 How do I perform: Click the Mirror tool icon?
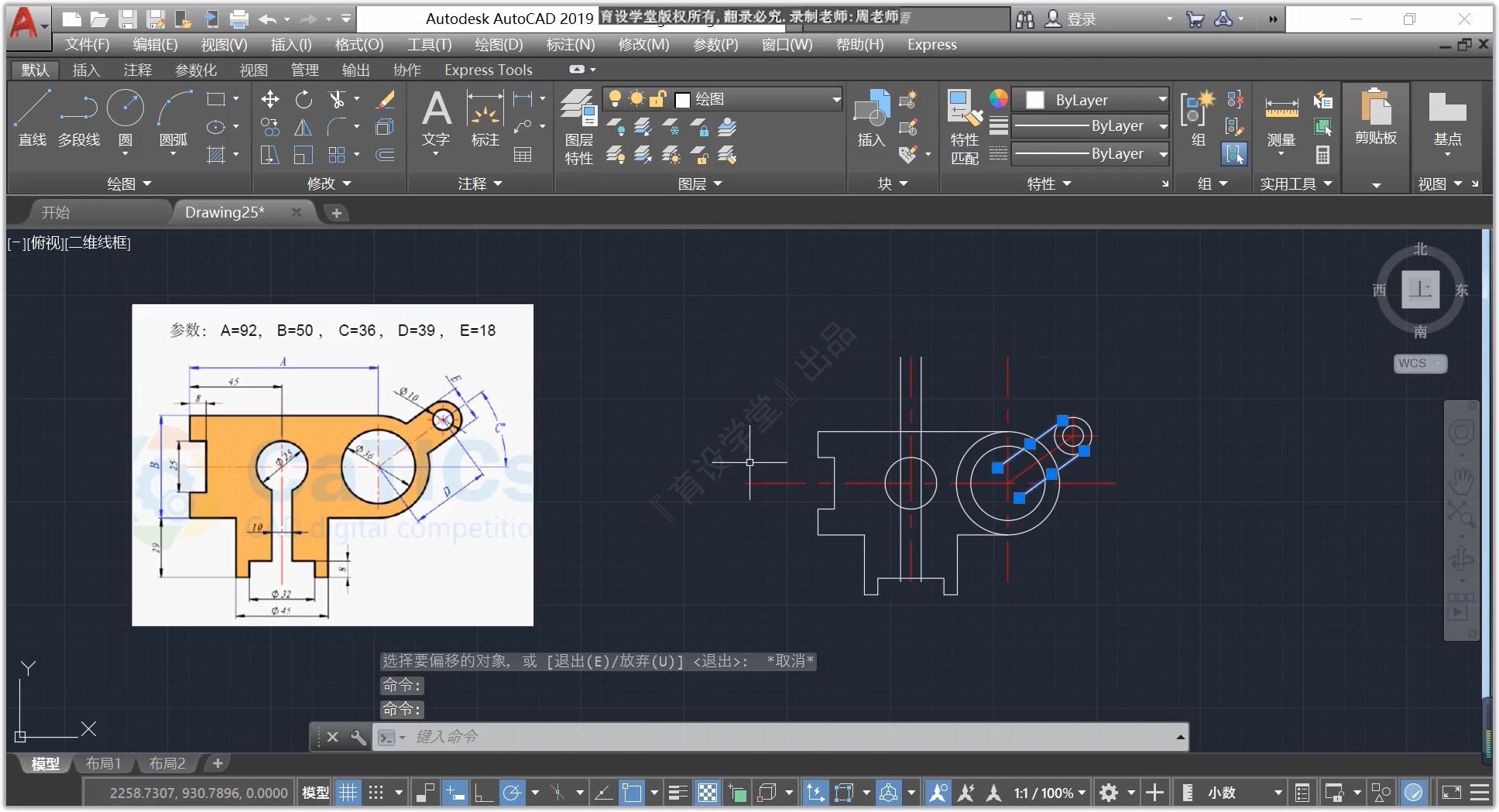pos(304,127)
